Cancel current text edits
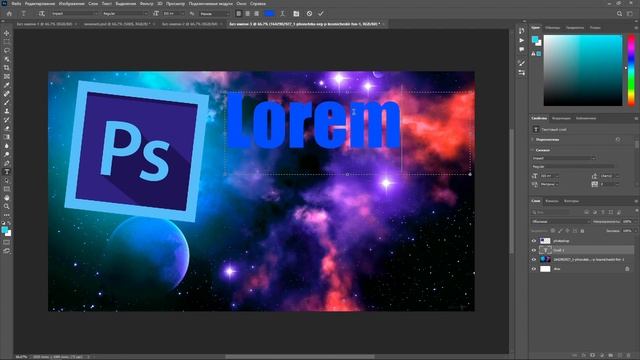The height and width of the screenshot is (360, 640). pos(309,13)
